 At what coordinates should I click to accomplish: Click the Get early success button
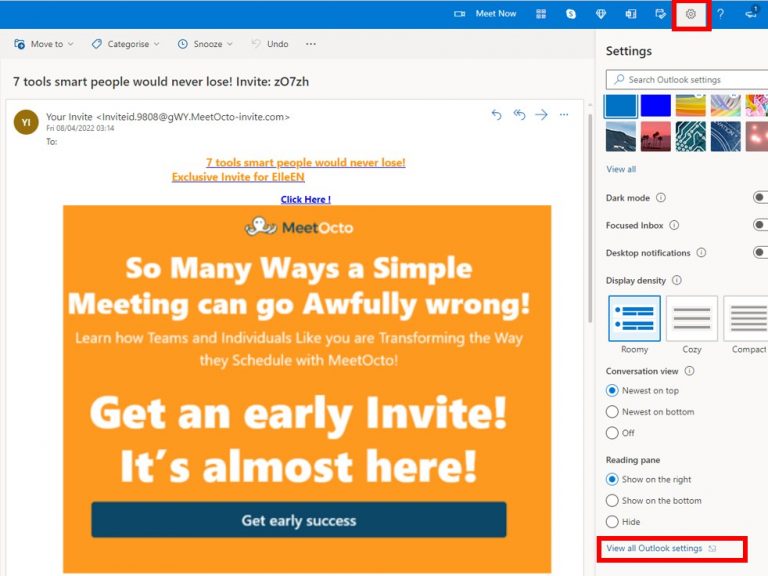[x=299, y=520]
